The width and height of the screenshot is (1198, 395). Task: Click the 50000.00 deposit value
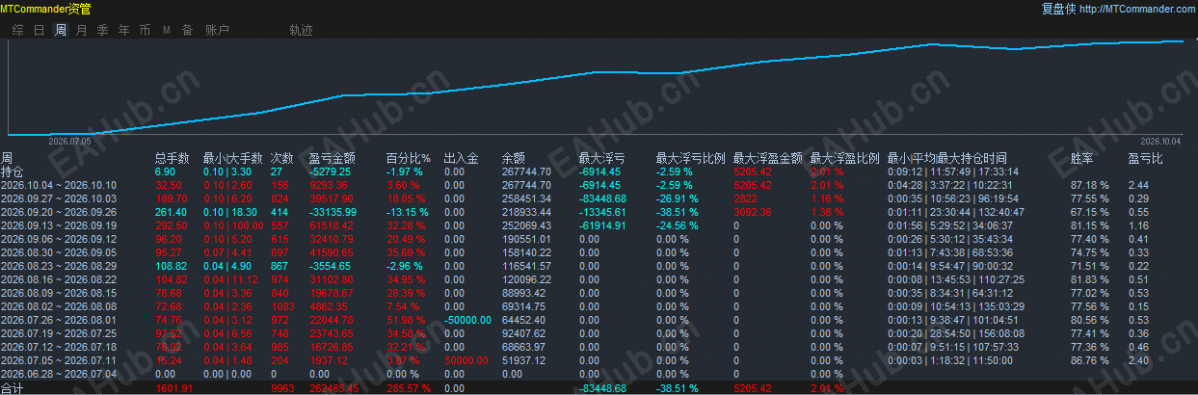466,360
